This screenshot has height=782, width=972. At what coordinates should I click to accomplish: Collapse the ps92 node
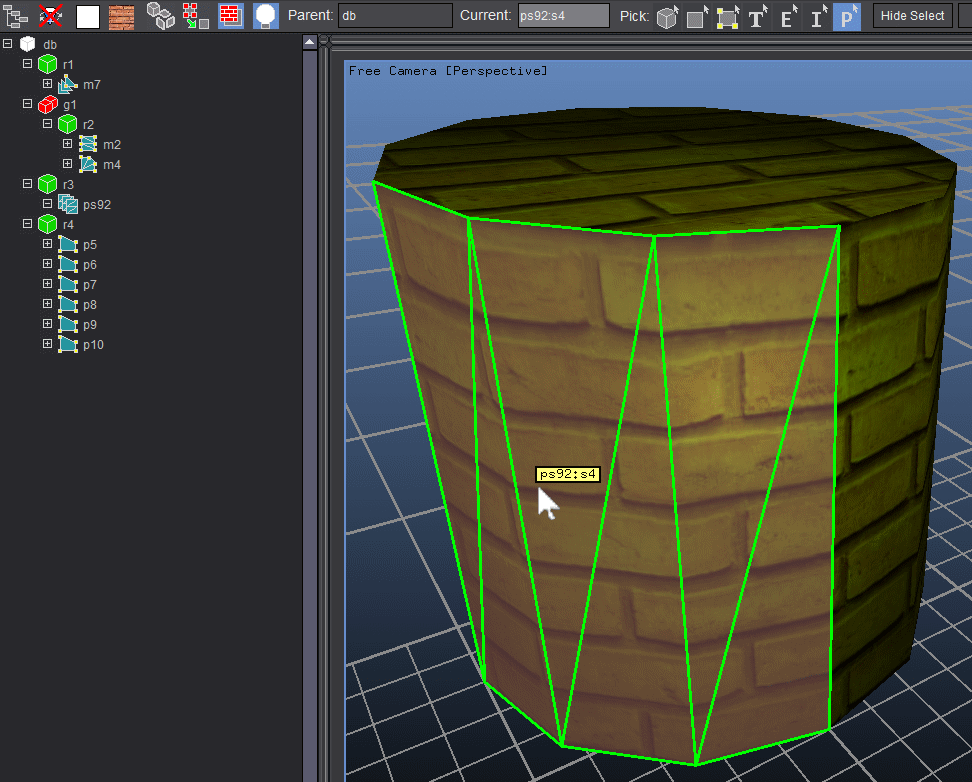[47, 203]
